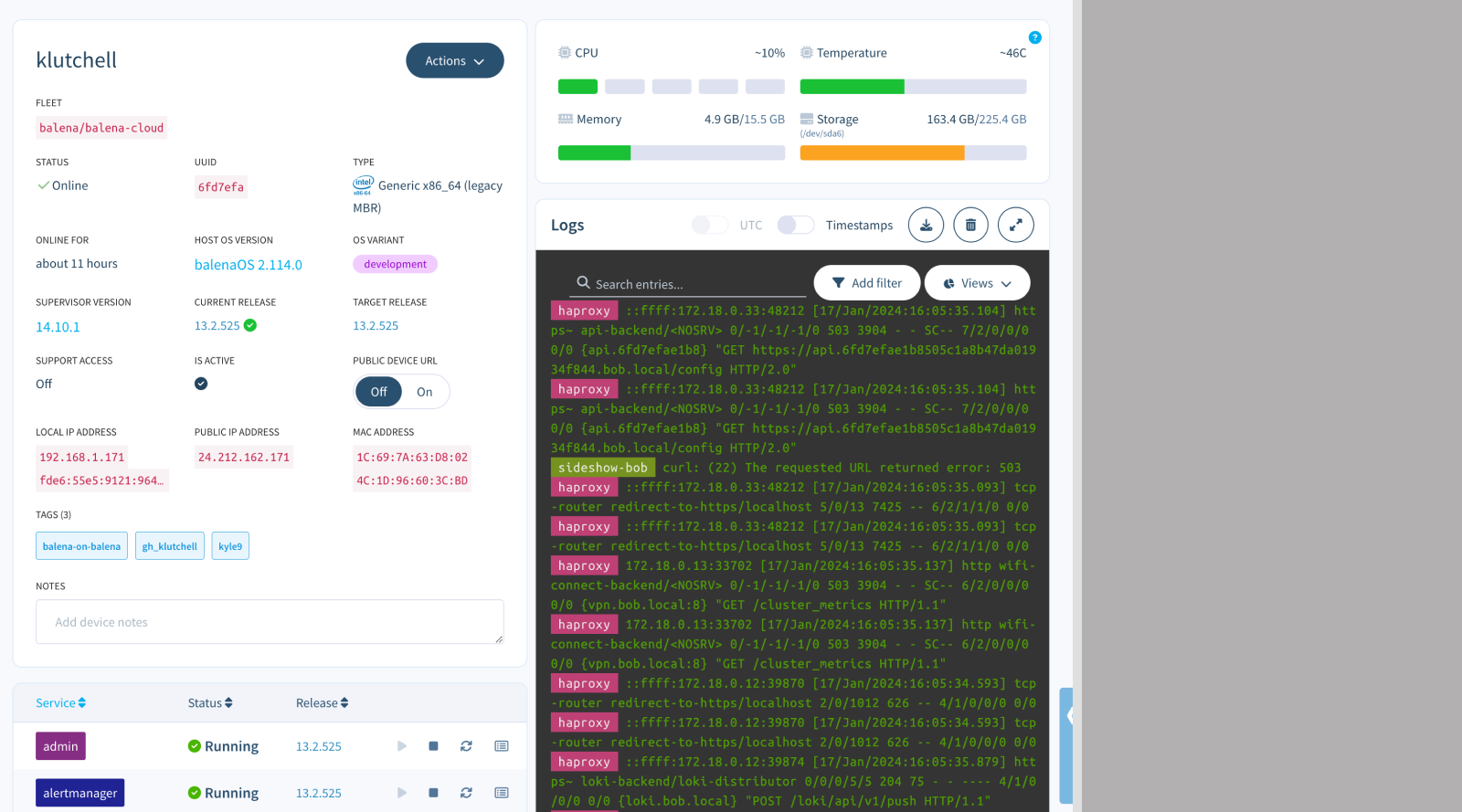Open target release 13.2.525 link
The height and width of the screenshot is (812, 1462).
[376, 325]
